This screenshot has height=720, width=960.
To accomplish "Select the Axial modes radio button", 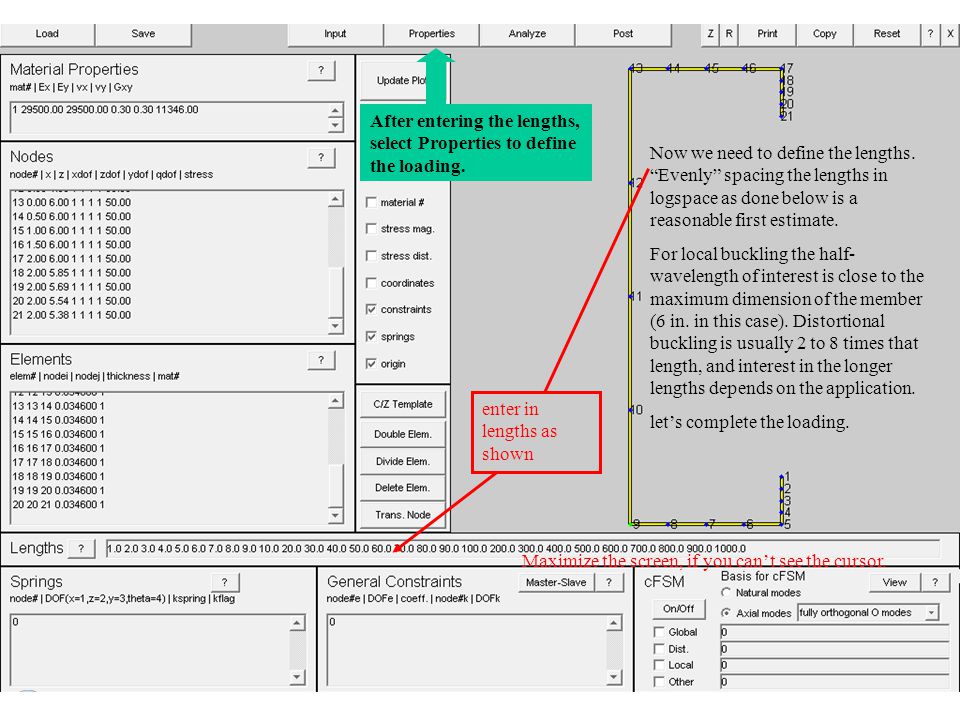I will [726, 613].
